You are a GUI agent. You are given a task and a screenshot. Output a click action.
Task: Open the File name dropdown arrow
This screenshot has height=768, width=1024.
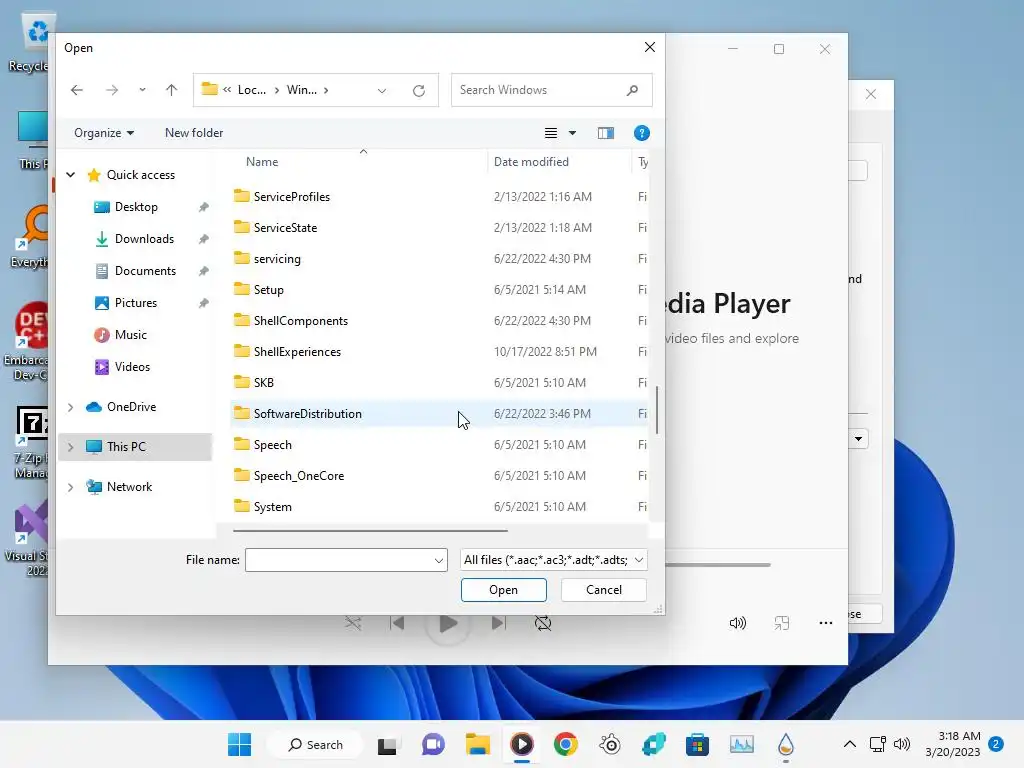click(x=439, y=560)
